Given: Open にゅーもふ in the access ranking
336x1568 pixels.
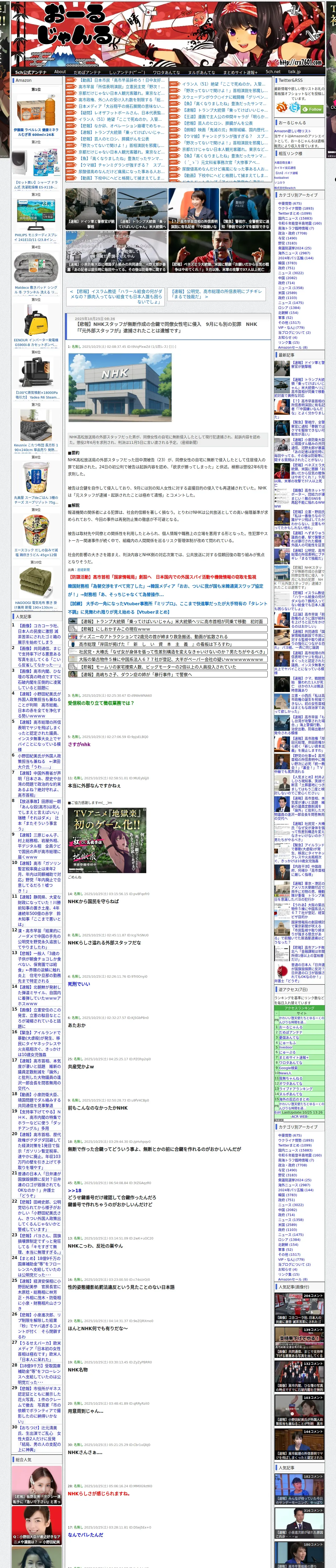Looking at the screenshot, I should tap(288, 1043).
